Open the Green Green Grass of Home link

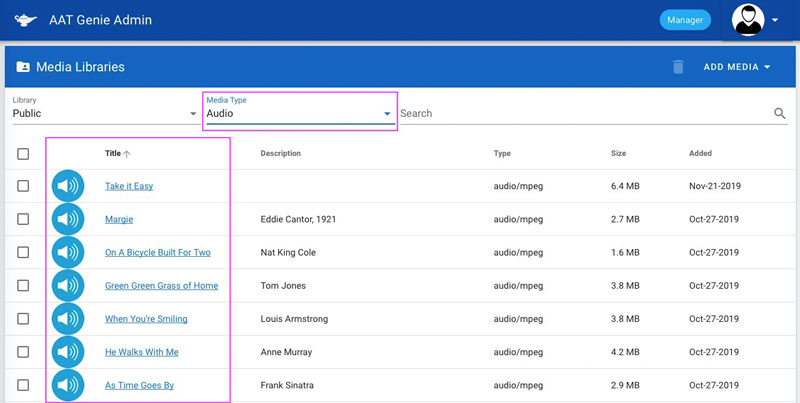tap(161, 286)
